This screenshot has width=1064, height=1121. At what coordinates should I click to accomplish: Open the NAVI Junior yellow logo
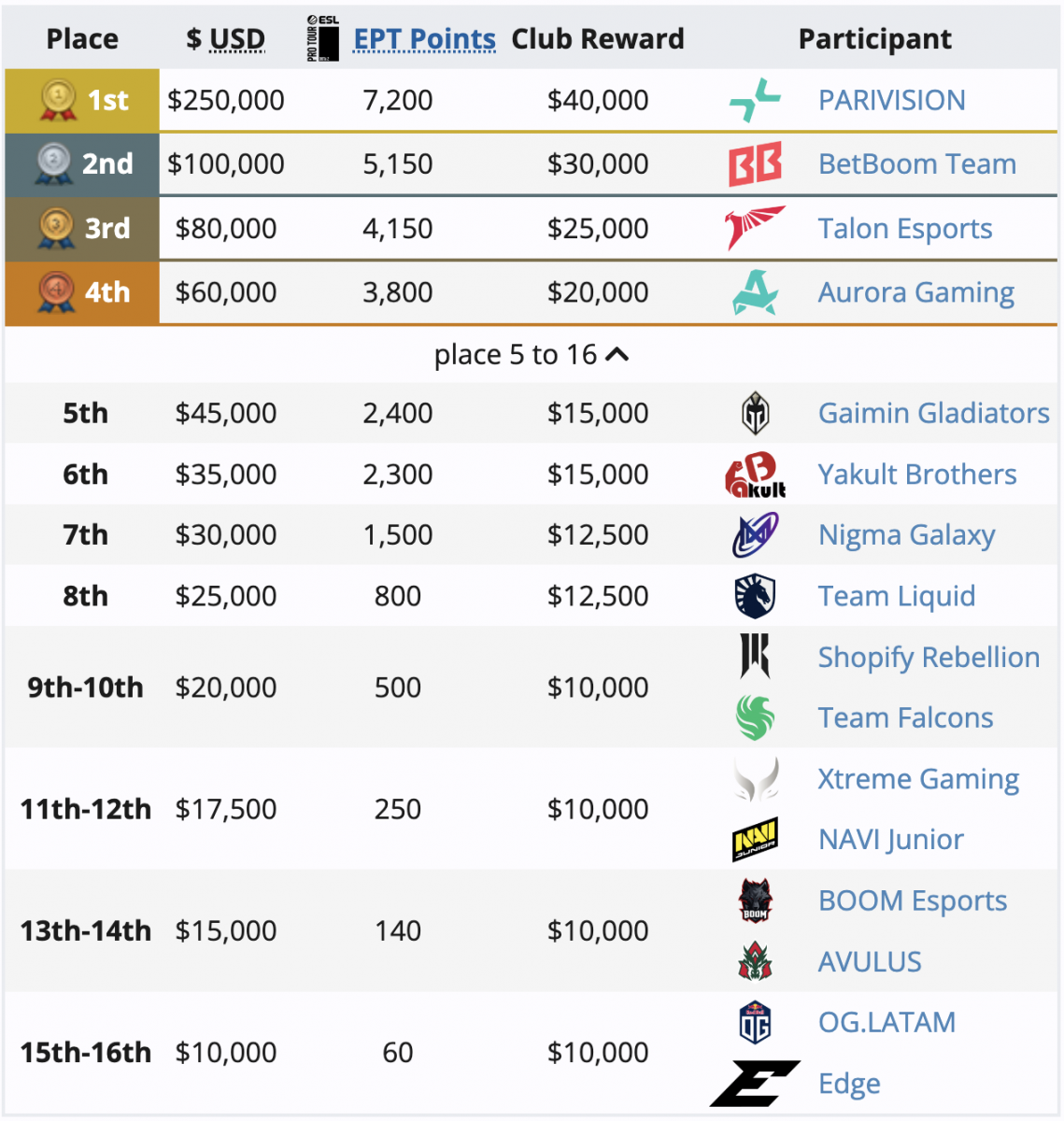755,840
